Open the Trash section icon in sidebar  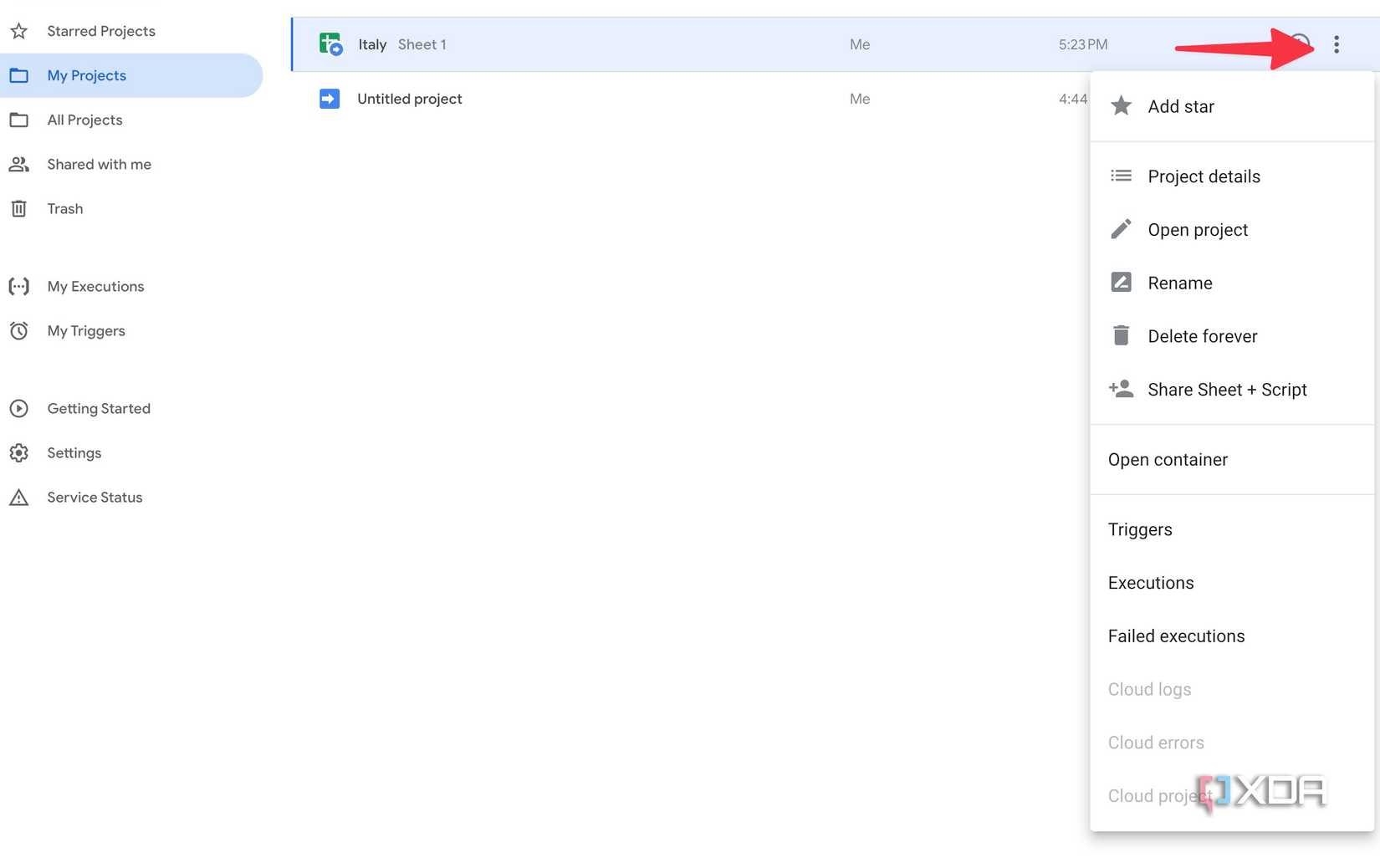point(18,208)
